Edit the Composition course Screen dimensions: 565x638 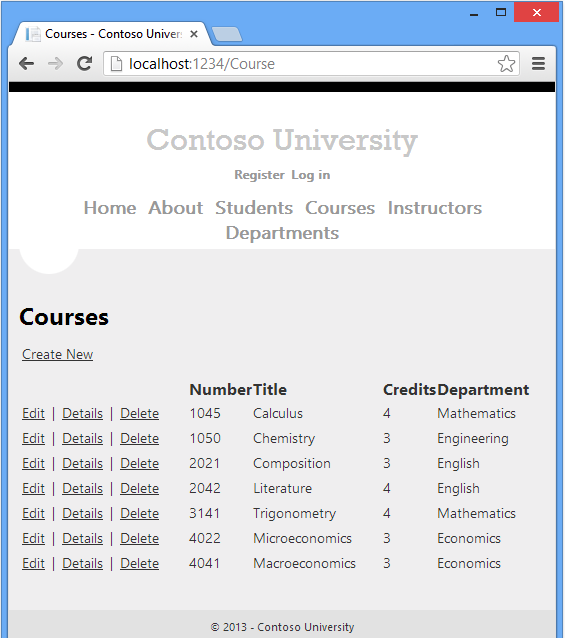pyautogui.click(x=33, y=463)
